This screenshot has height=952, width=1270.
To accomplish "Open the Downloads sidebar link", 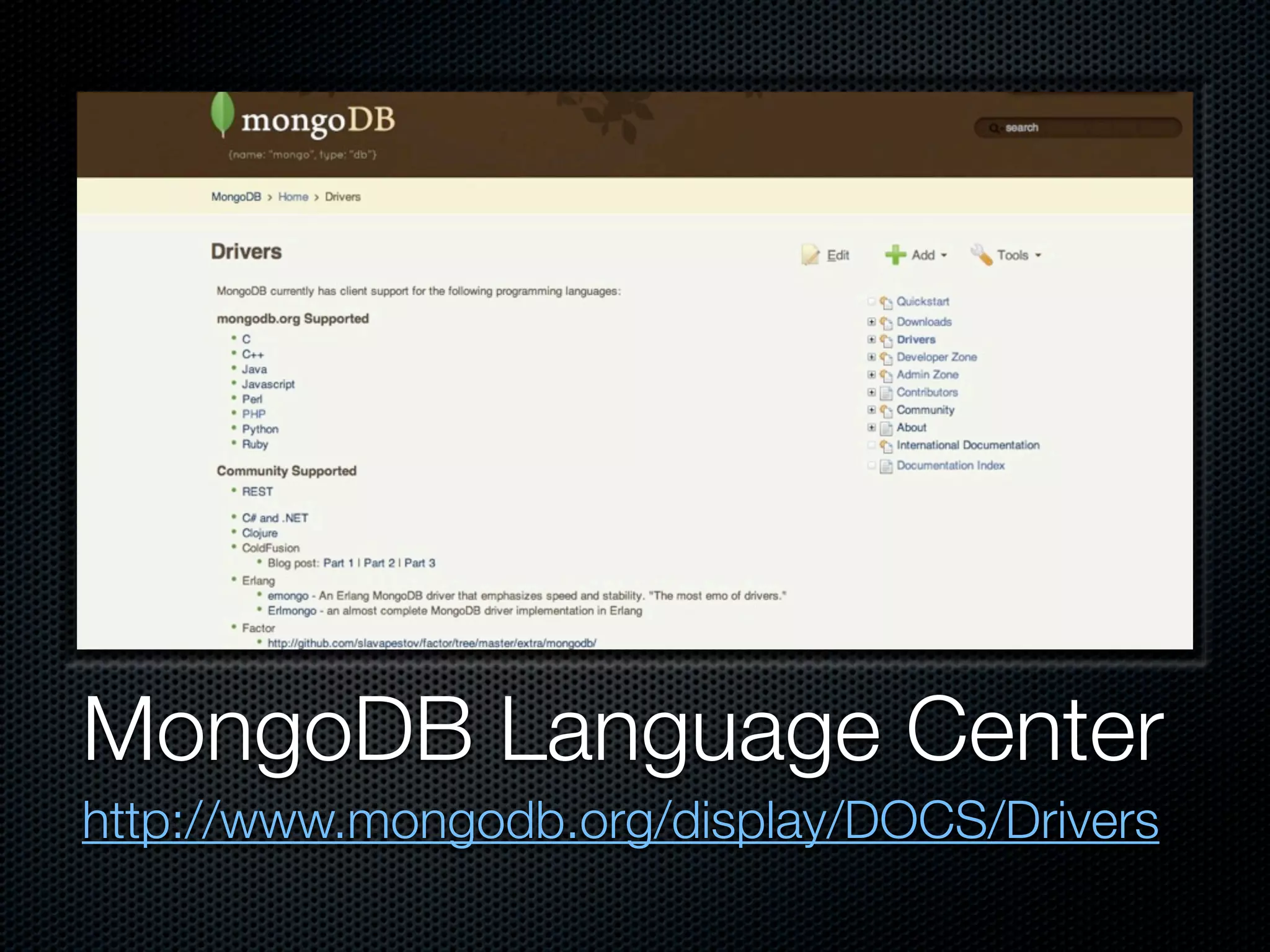I will click(x=924, y=322).
